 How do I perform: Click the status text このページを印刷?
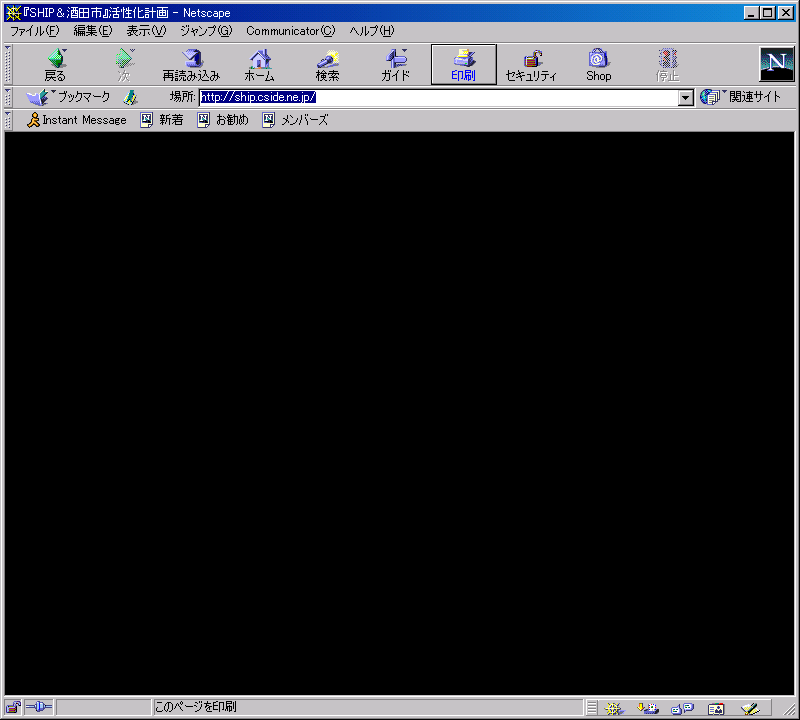195,707
